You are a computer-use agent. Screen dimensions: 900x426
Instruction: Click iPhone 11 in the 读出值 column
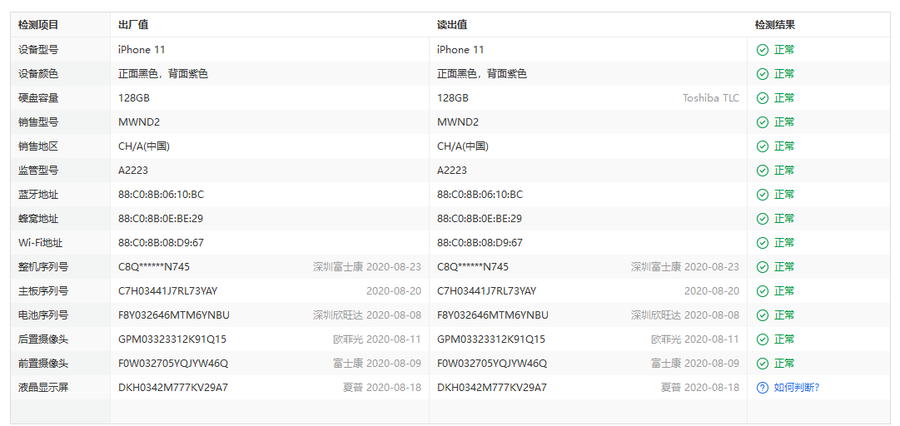460,50
